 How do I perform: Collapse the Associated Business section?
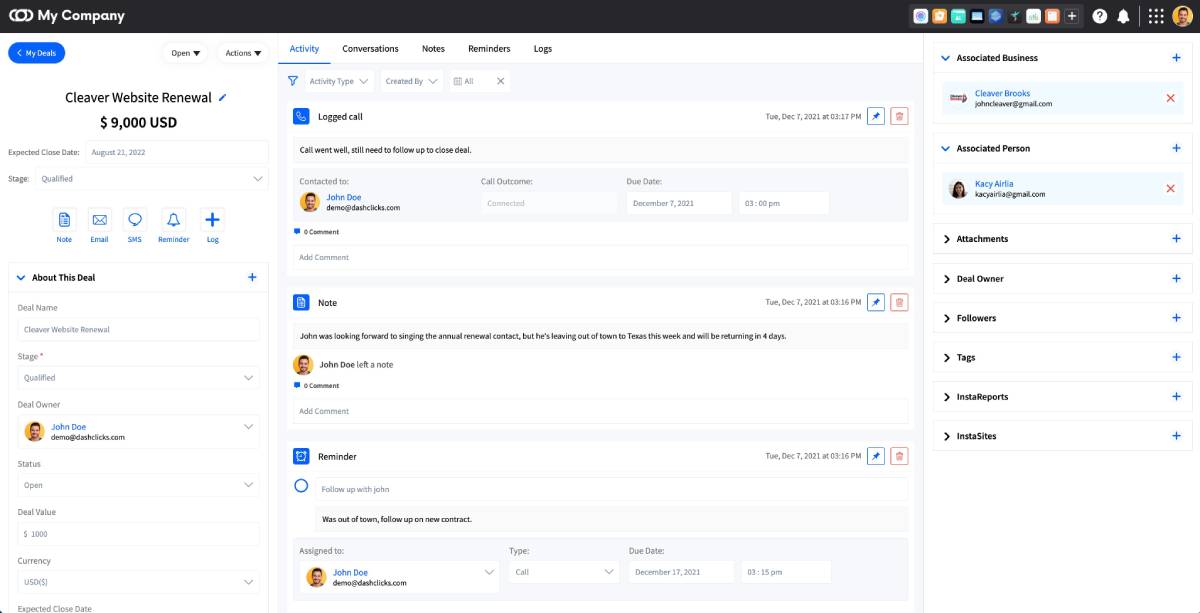click(x=946, y=58)
